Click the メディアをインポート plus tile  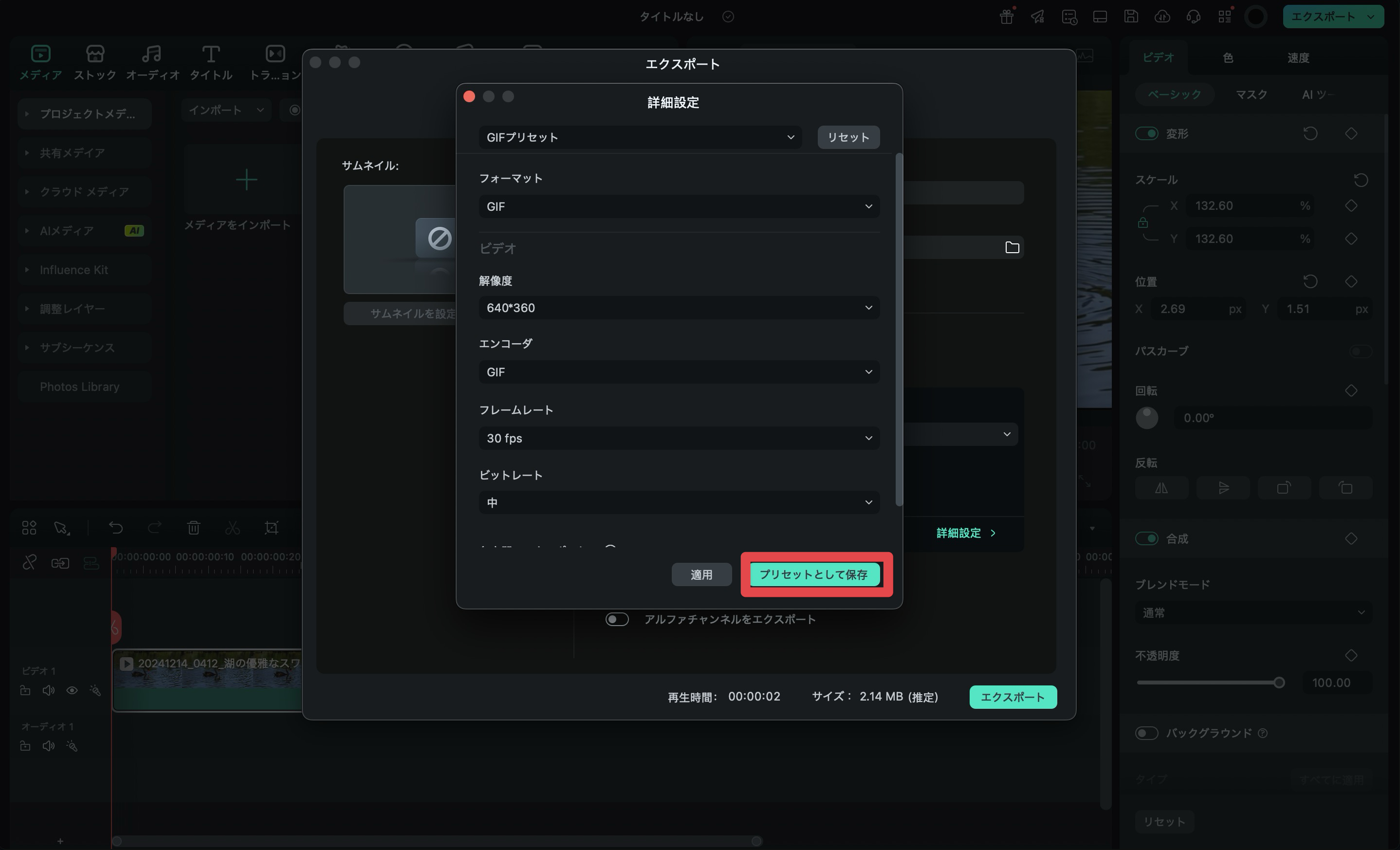click(x=246, y=180)
